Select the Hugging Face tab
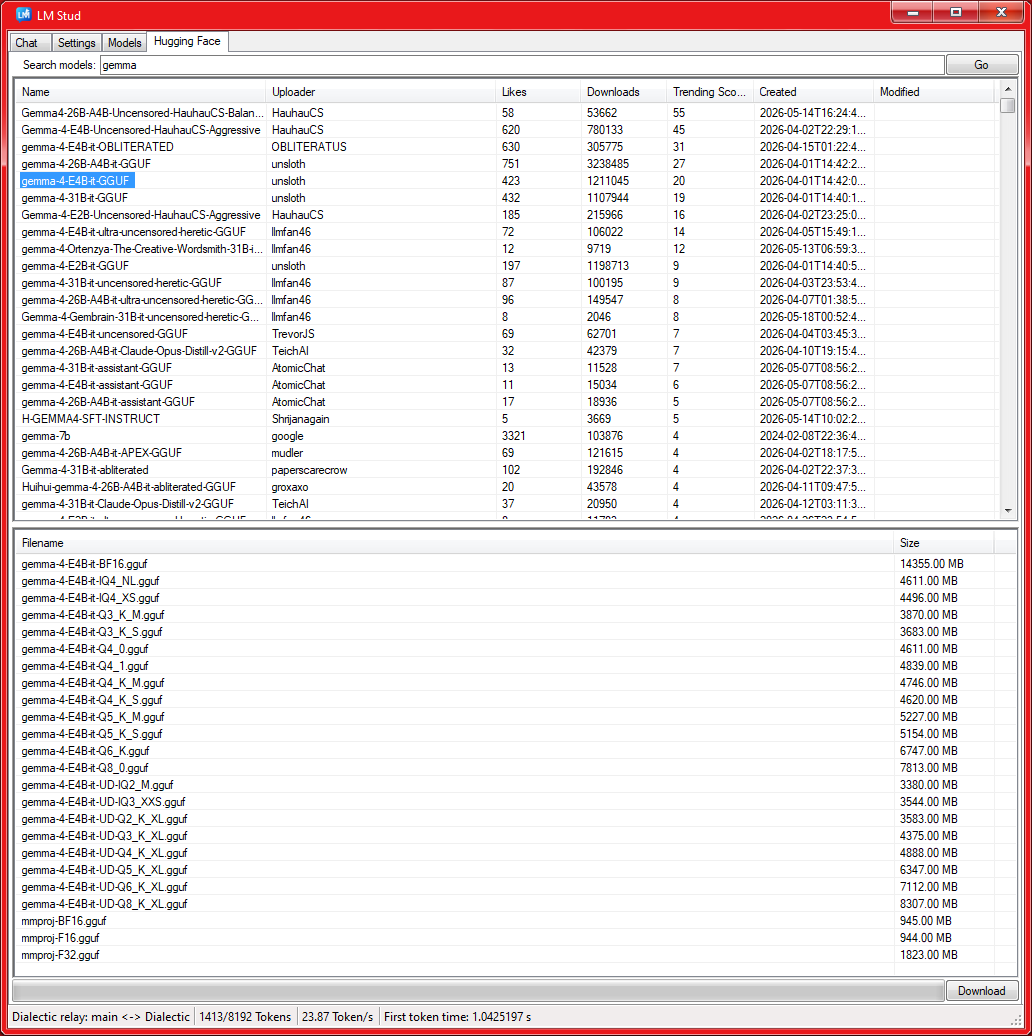Viewport: 1032px width, 1036px height. pyautogui.click(x=188, y=41)
